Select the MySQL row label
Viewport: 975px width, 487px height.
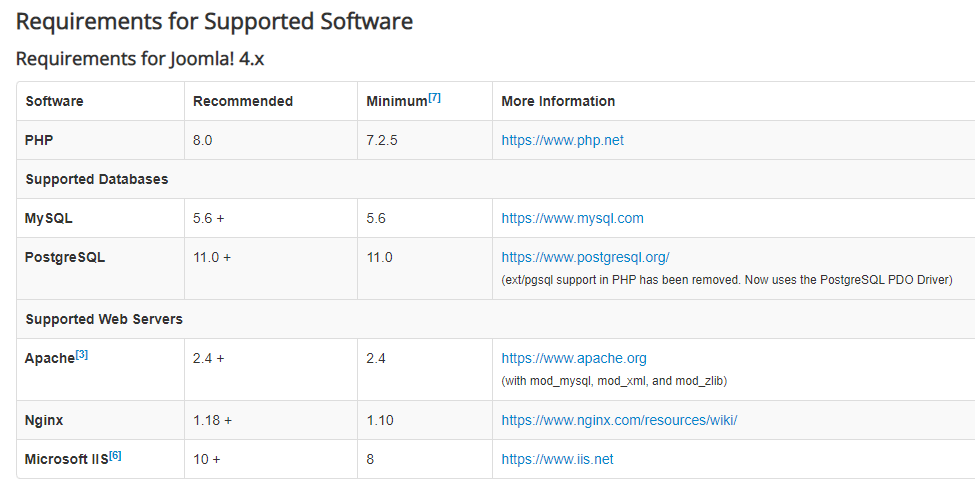pyautogui.click(x=49, y=218)
